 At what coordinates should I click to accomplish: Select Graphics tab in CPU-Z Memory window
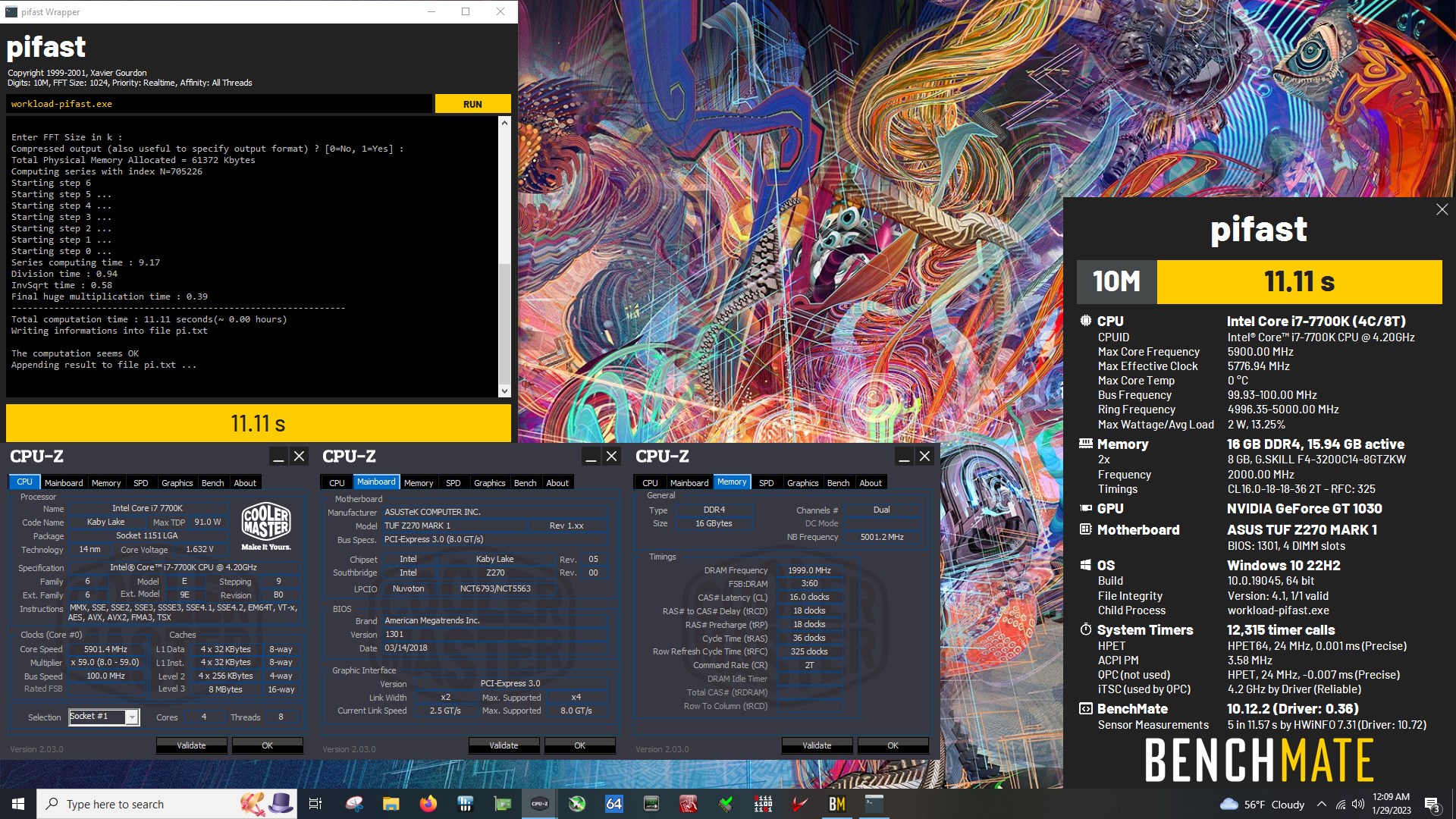coord(802,483)
